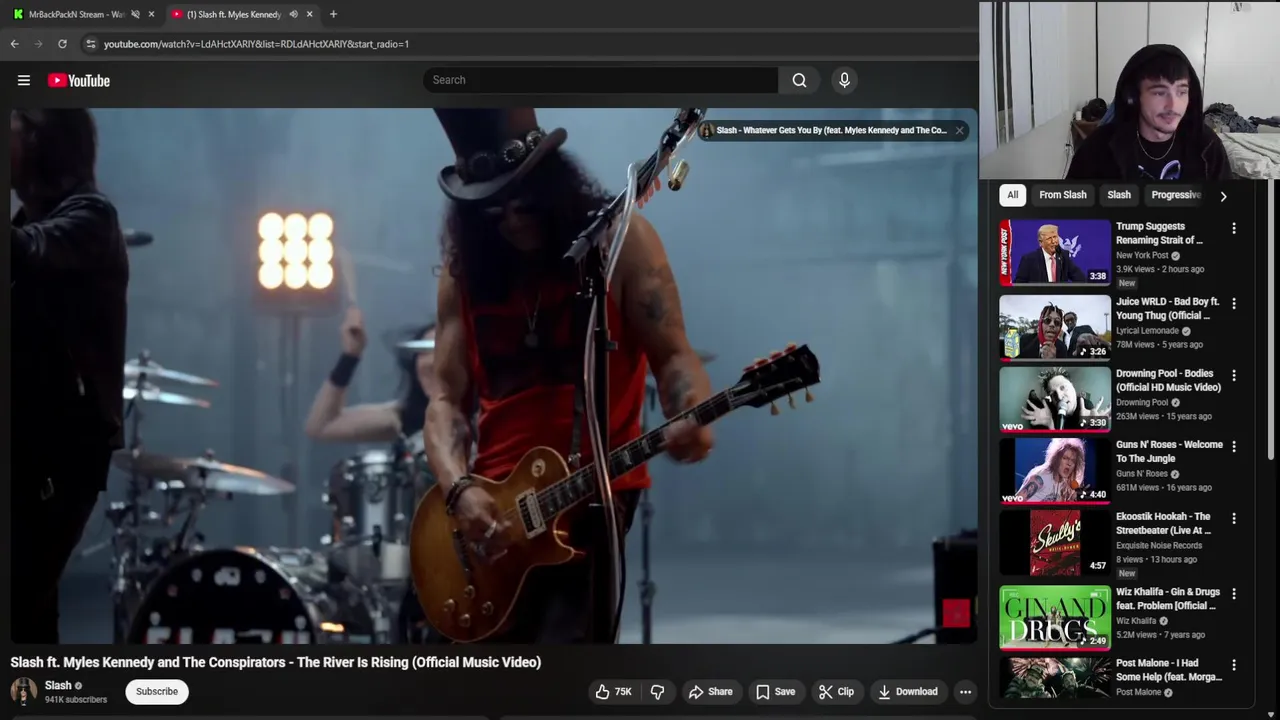Mute the Slash YouTube tab audio

pyautogui.click(x=293, y=14)
